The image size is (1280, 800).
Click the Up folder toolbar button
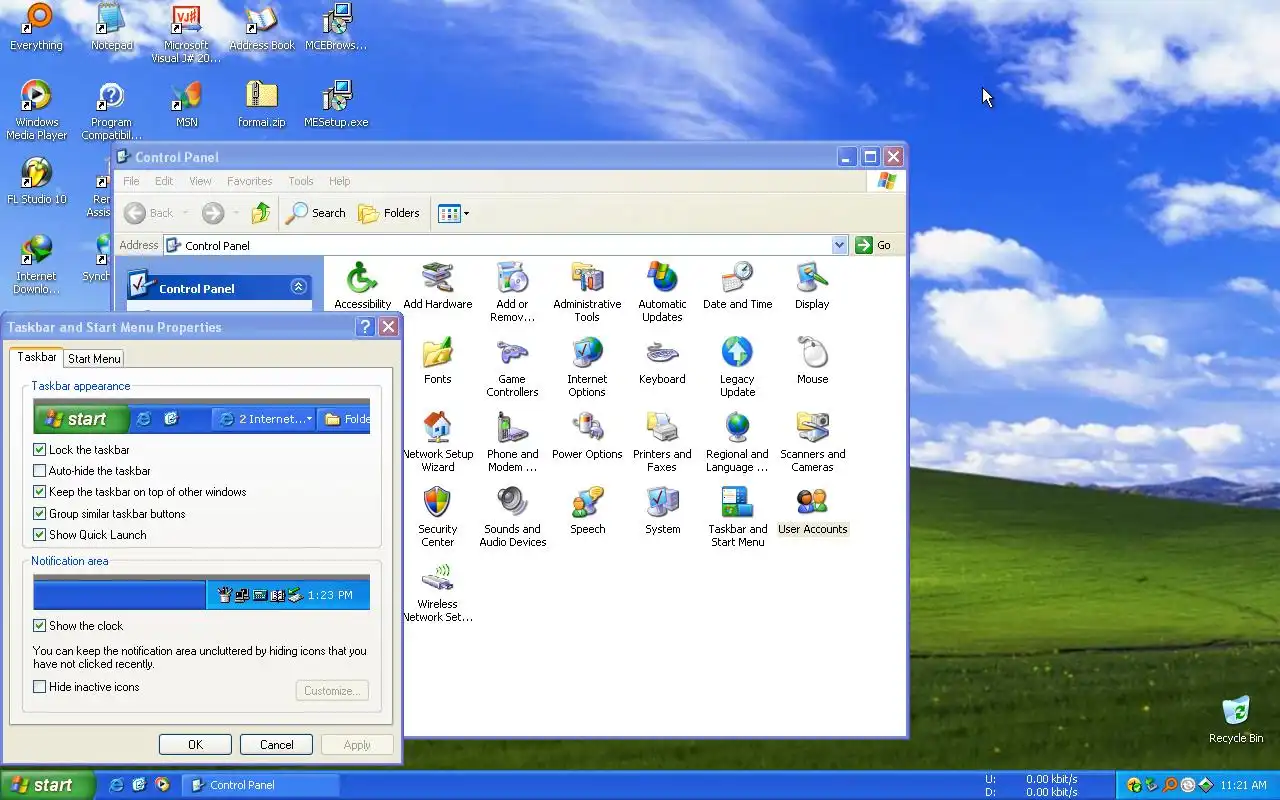coord(261,213)
